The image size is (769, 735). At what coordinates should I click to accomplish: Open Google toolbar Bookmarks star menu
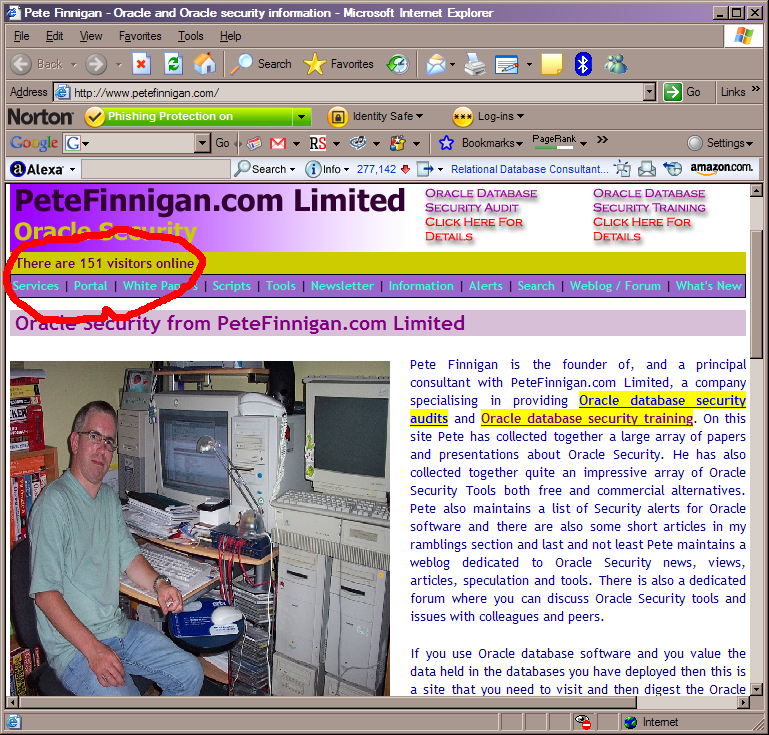pos(481,143)
